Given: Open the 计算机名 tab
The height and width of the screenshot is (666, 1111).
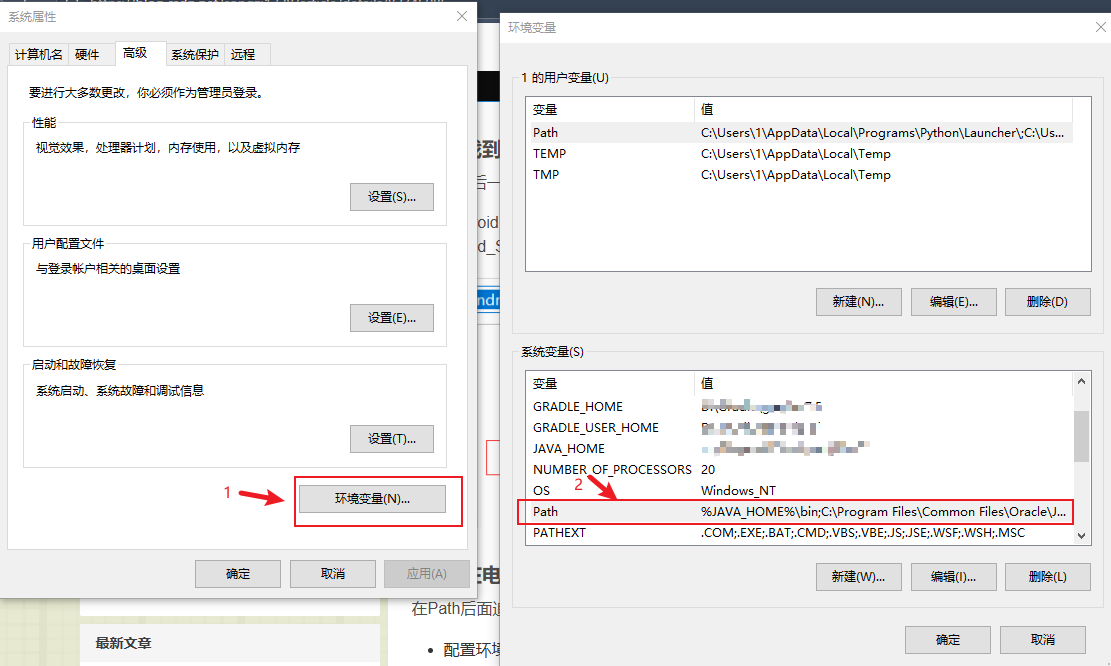Looking at the screenshot, I should [38, 55].
